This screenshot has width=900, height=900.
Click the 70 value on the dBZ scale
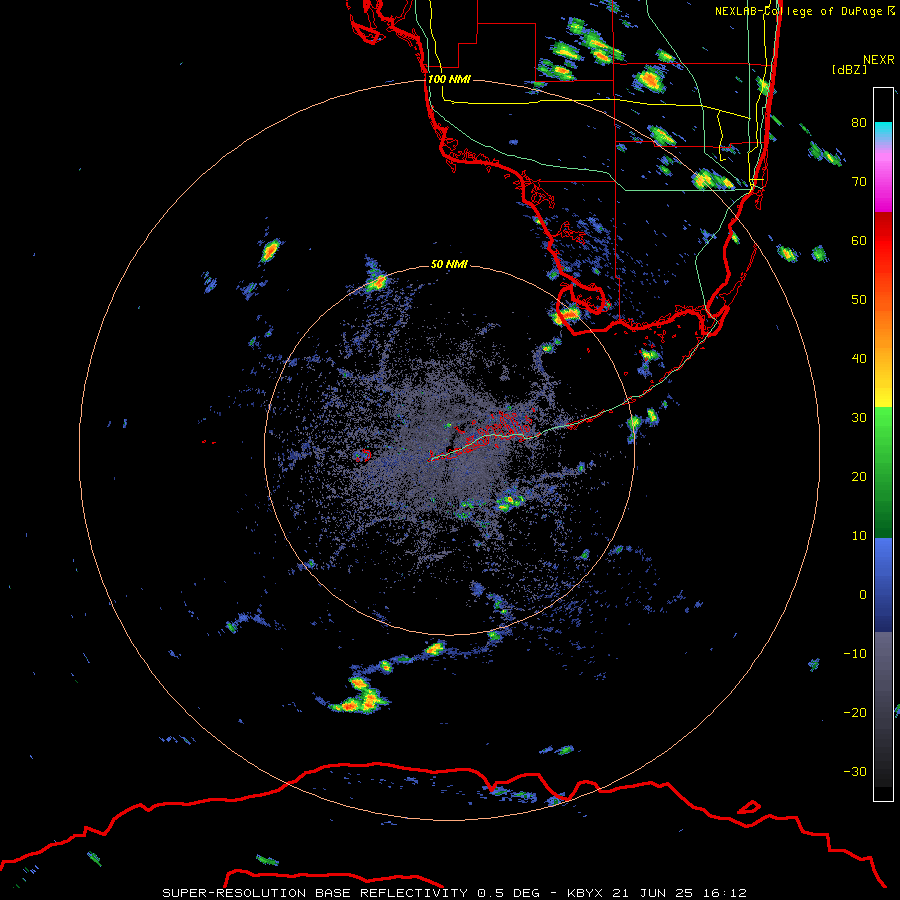tap(859, 181)
